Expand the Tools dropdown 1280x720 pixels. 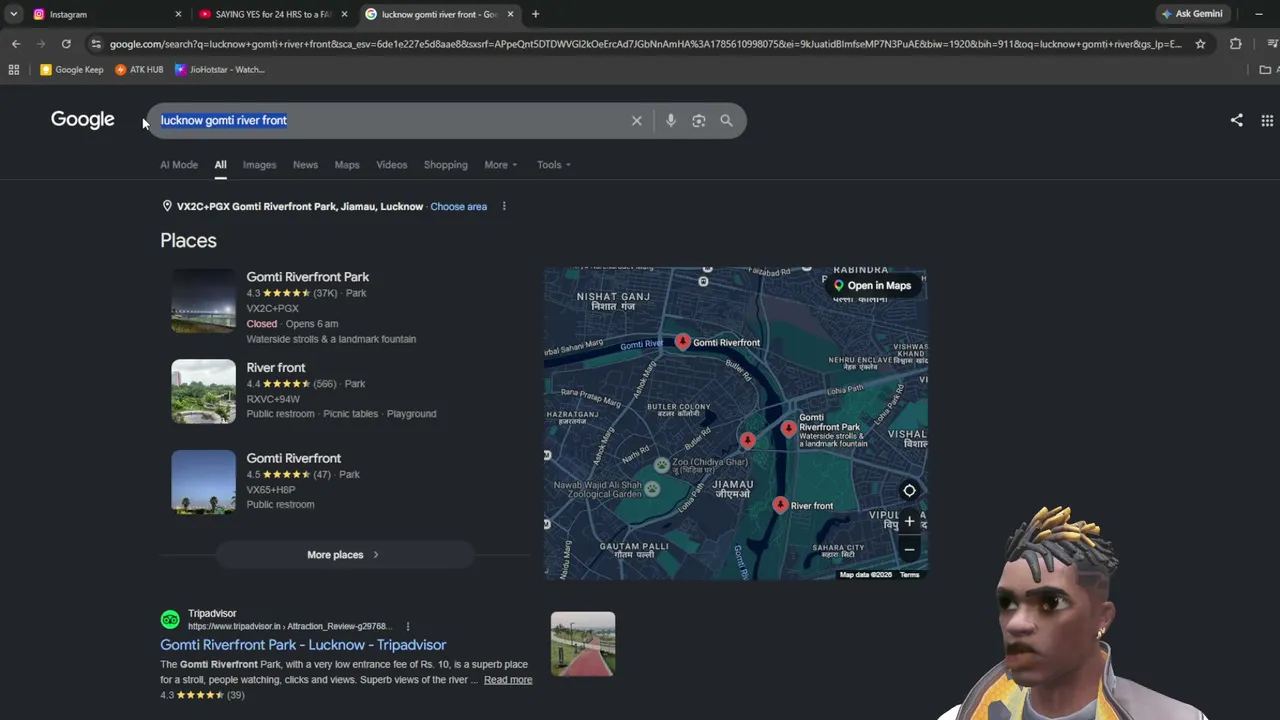pos(554,165)
